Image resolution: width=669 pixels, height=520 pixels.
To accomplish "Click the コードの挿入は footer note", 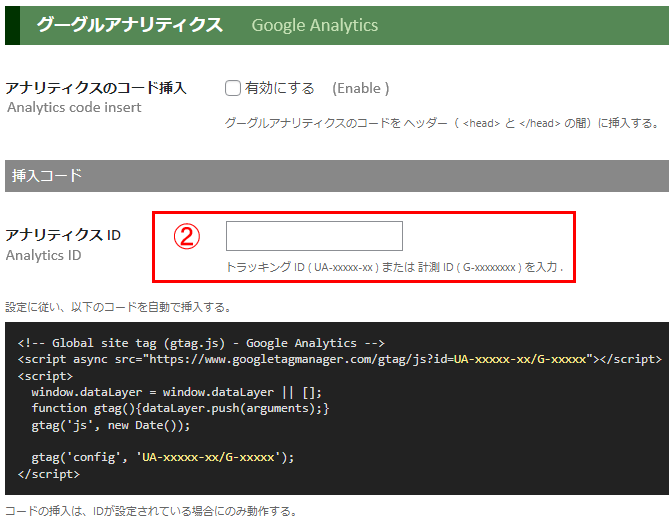I will point(151,511).
